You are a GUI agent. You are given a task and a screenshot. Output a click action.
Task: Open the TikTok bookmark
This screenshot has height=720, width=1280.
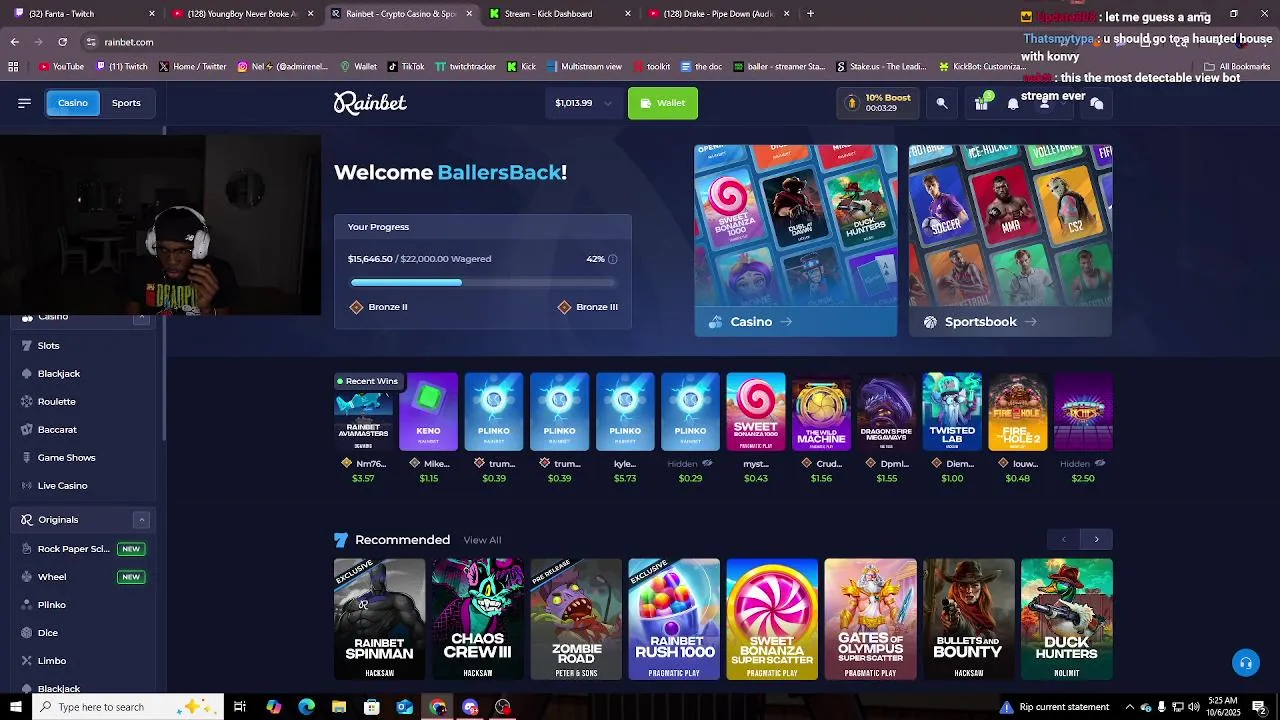[x=406, y=67]
